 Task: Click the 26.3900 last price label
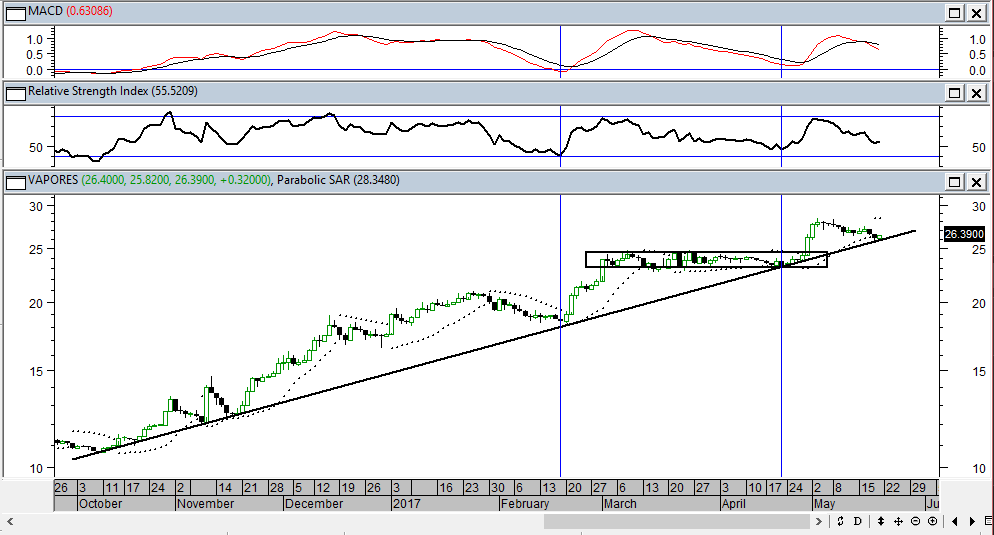coord(964,234)
